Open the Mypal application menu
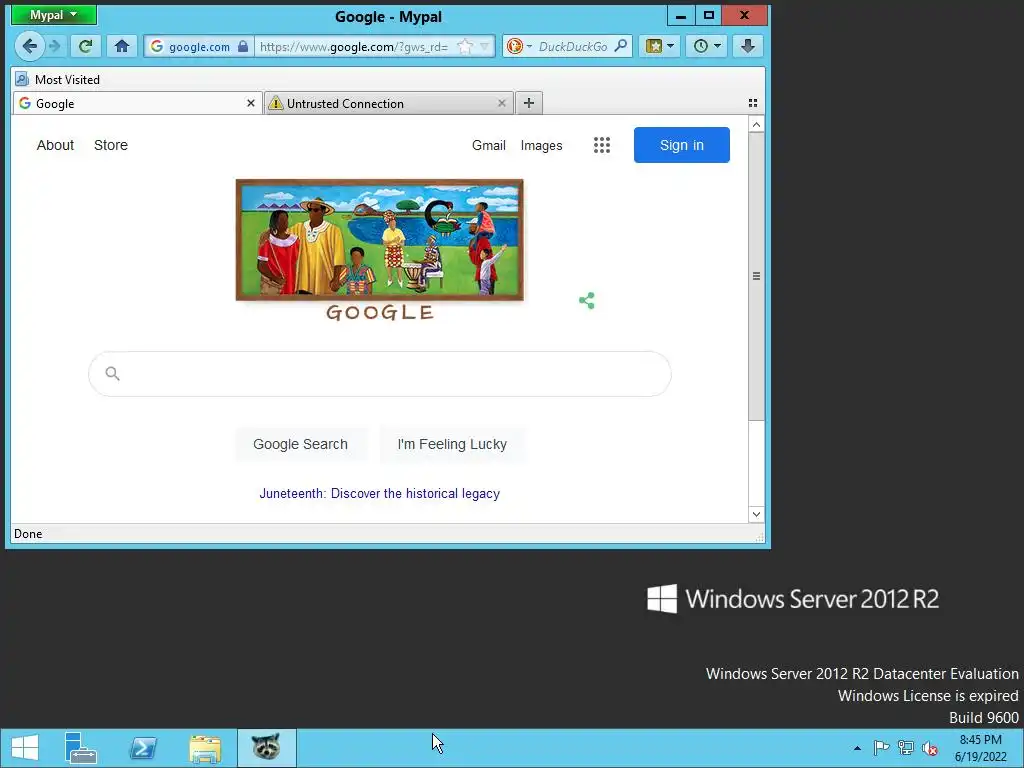The width and height of the screenshot is (1024, 768). tap(54, 14)
